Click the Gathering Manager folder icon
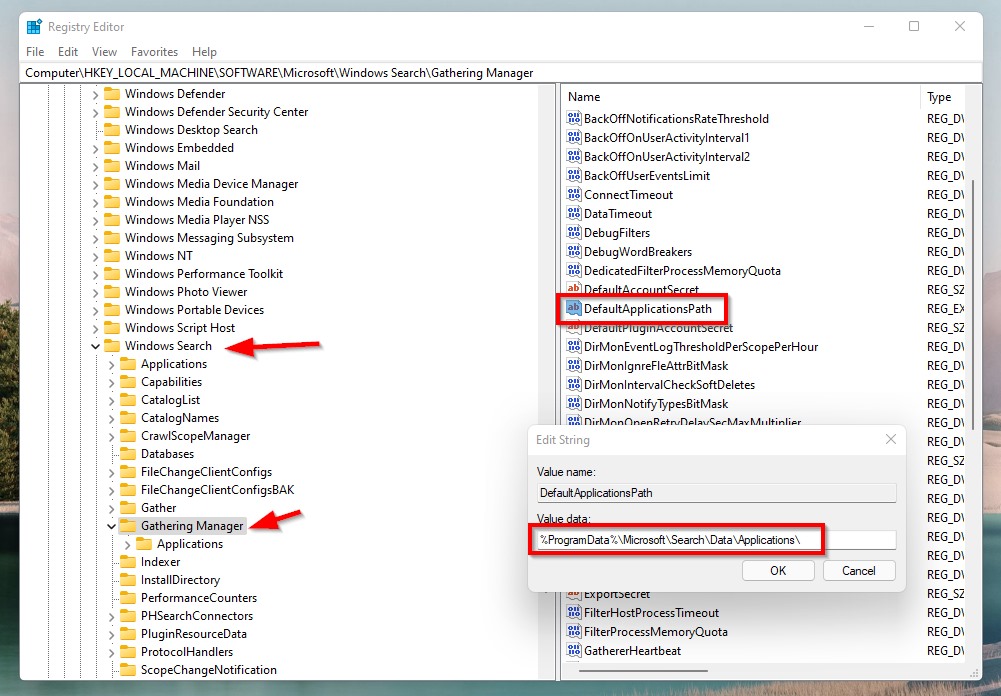 (128, 526)
